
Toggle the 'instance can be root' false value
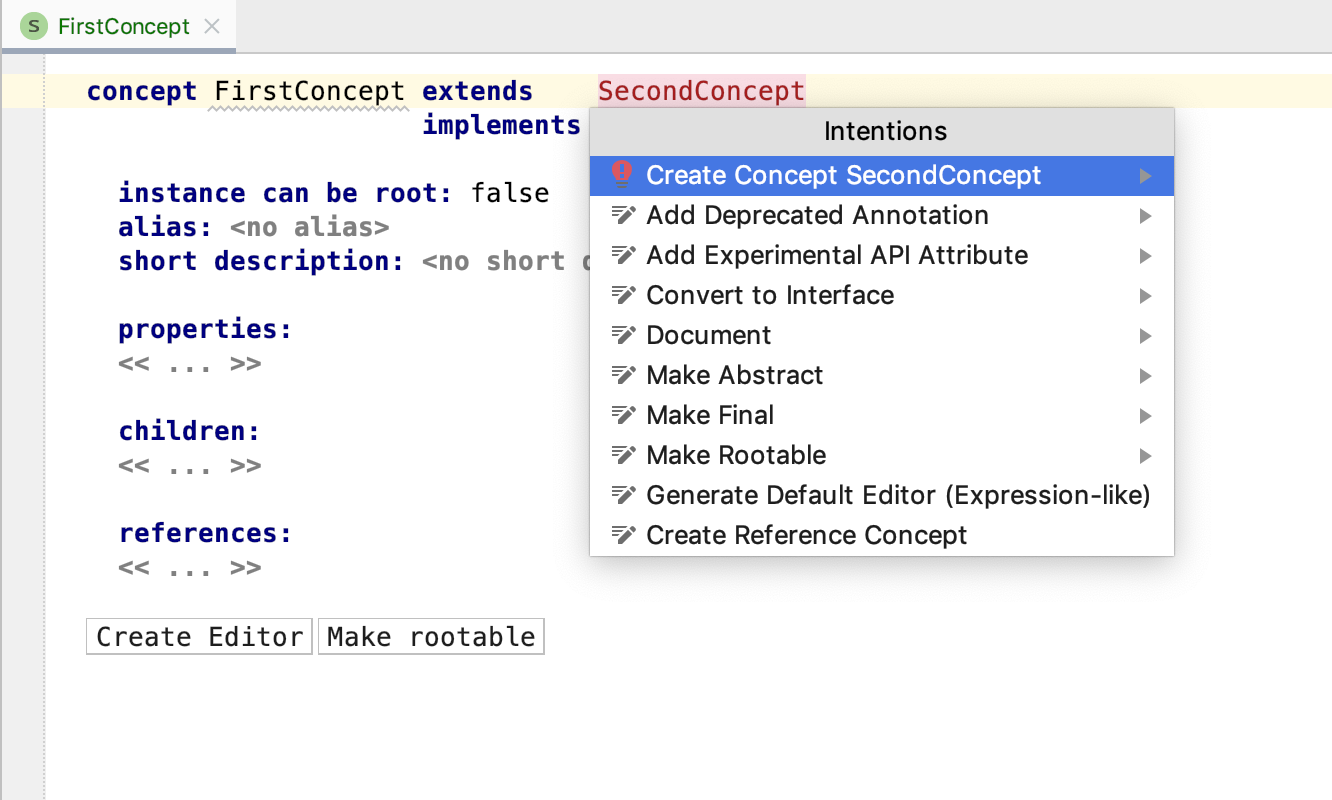pyautogui.click(x=510, y=193)
